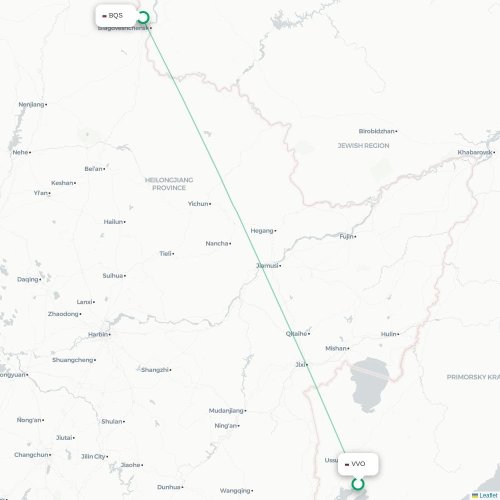
Task: Click the Khabarovsk city label
Action: click(476, 152)
